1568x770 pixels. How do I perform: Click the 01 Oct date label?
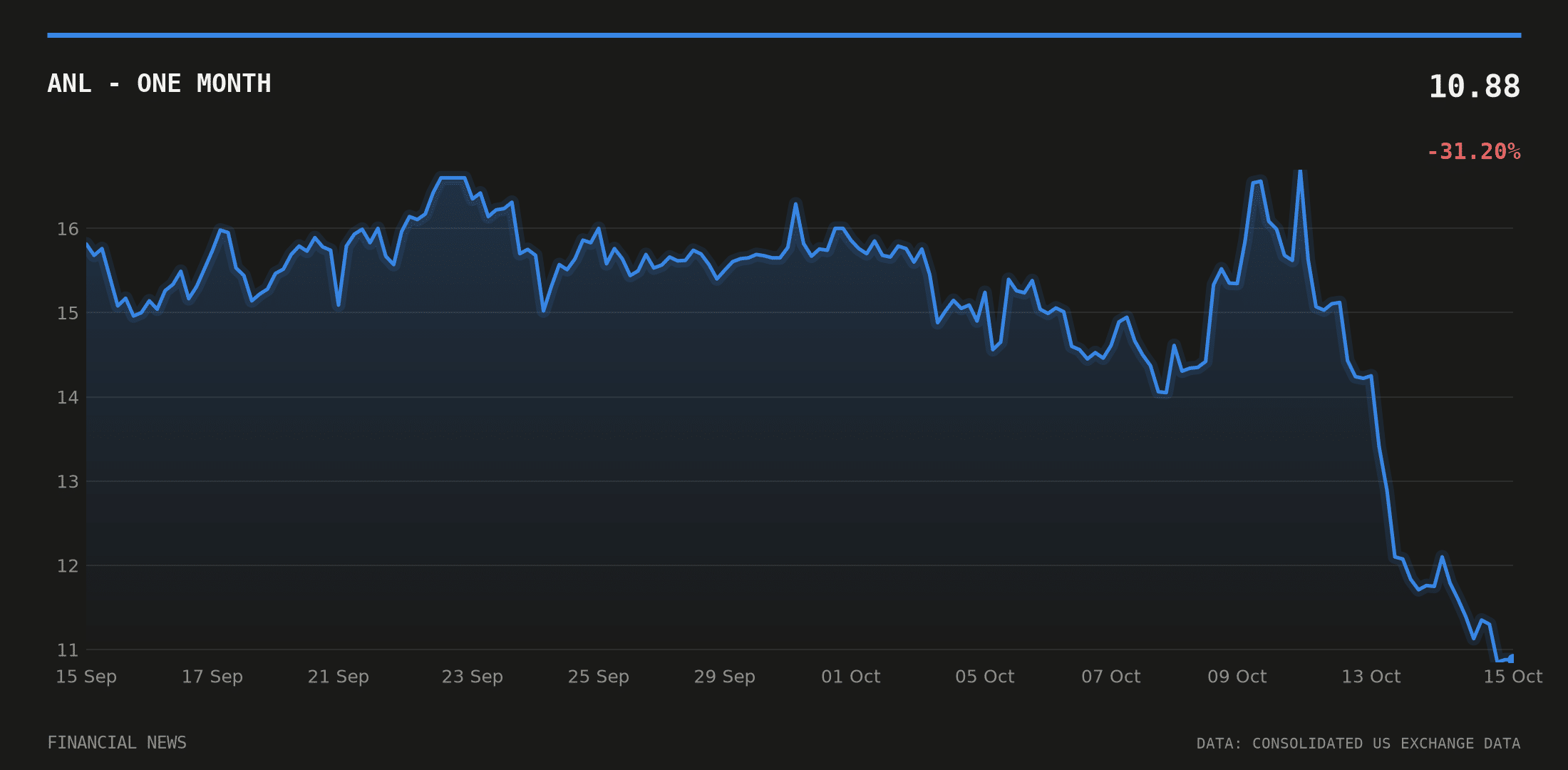click(x=851, y=677)
